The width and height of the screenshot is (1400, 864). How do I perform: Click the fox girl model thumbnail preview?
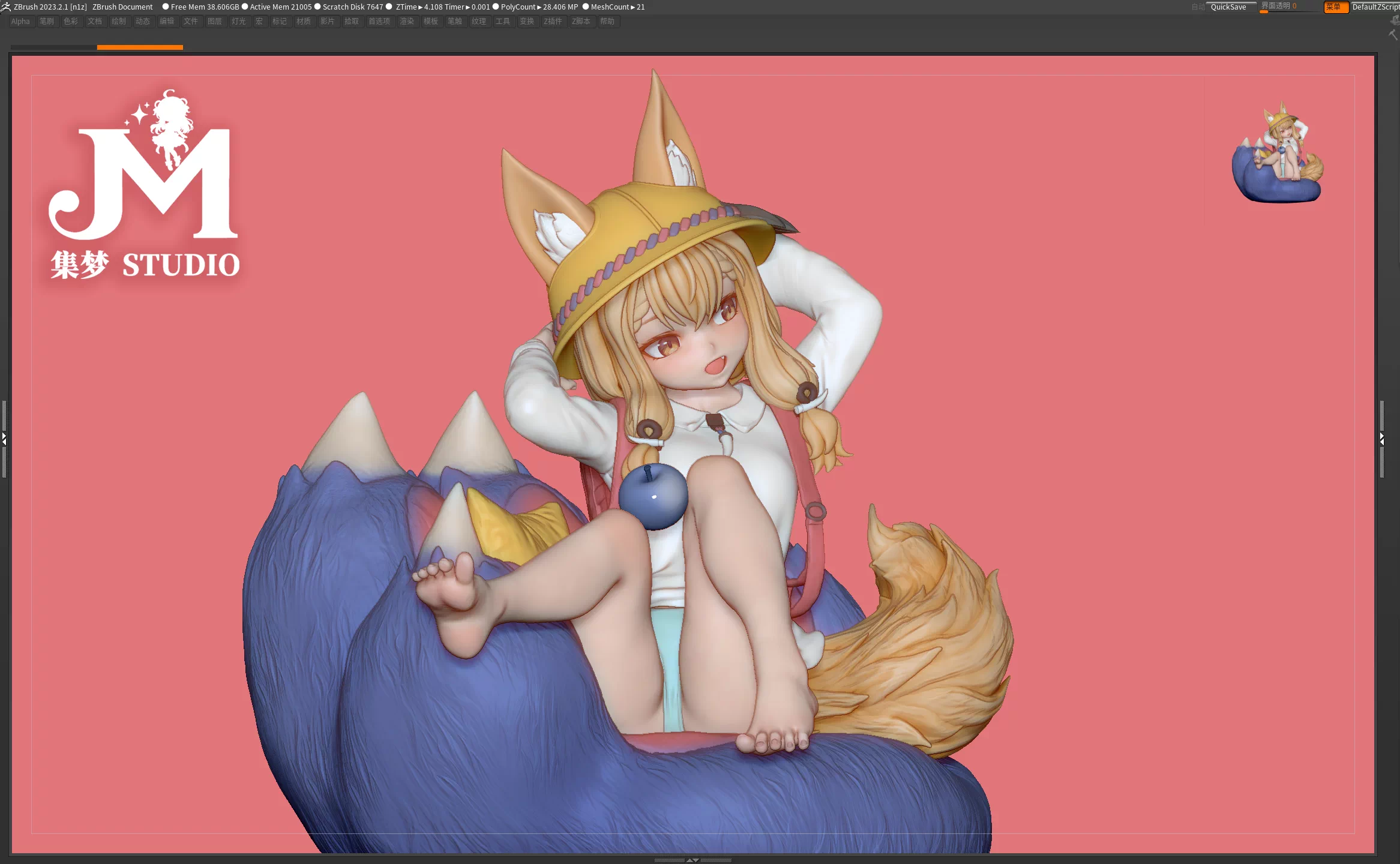pos(1278,152)
